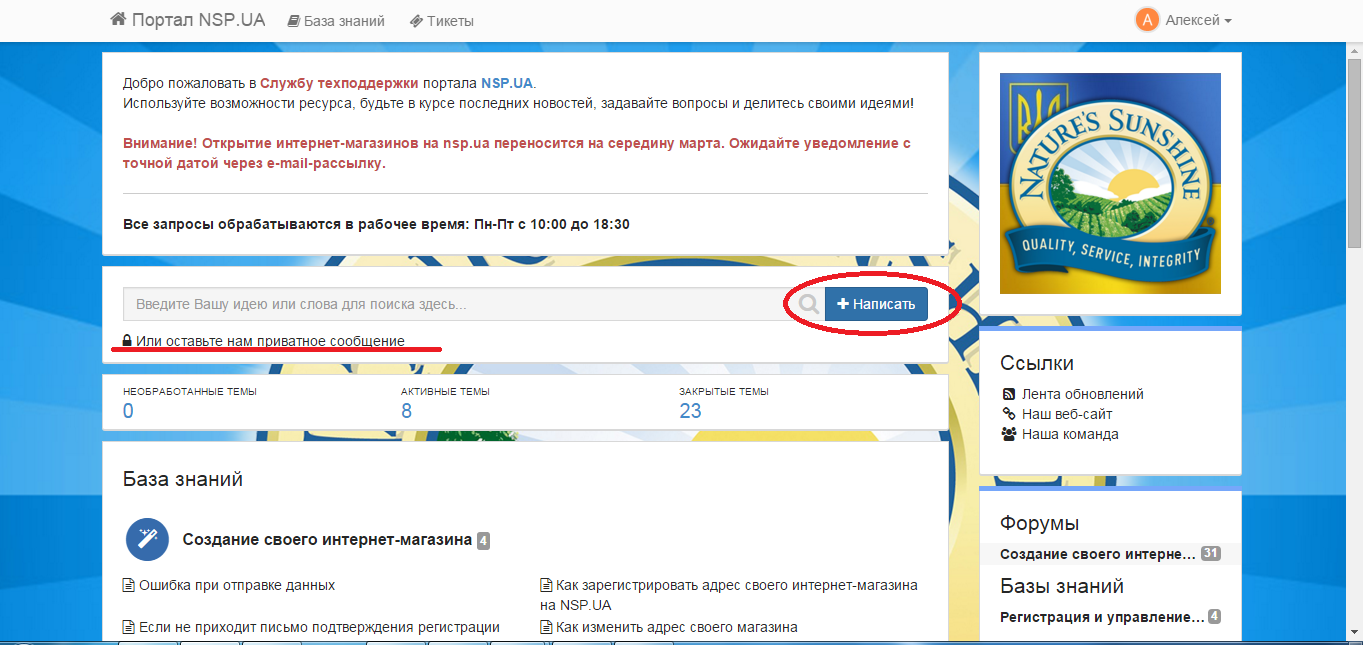Image resolution: width=1363 pixels, height=645 pixels.
Task: Click the magnifier search icon
Action: [x=809, y=304]
